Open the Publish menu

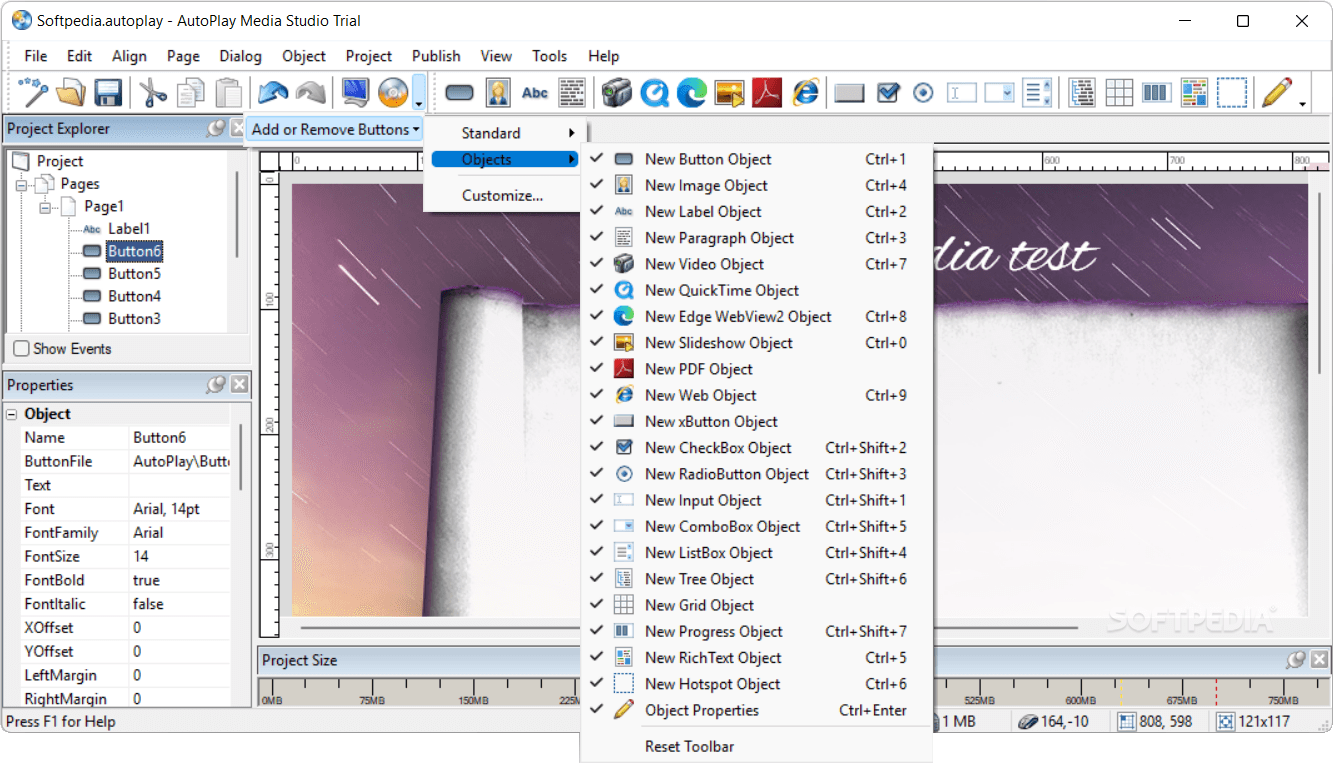436,56
